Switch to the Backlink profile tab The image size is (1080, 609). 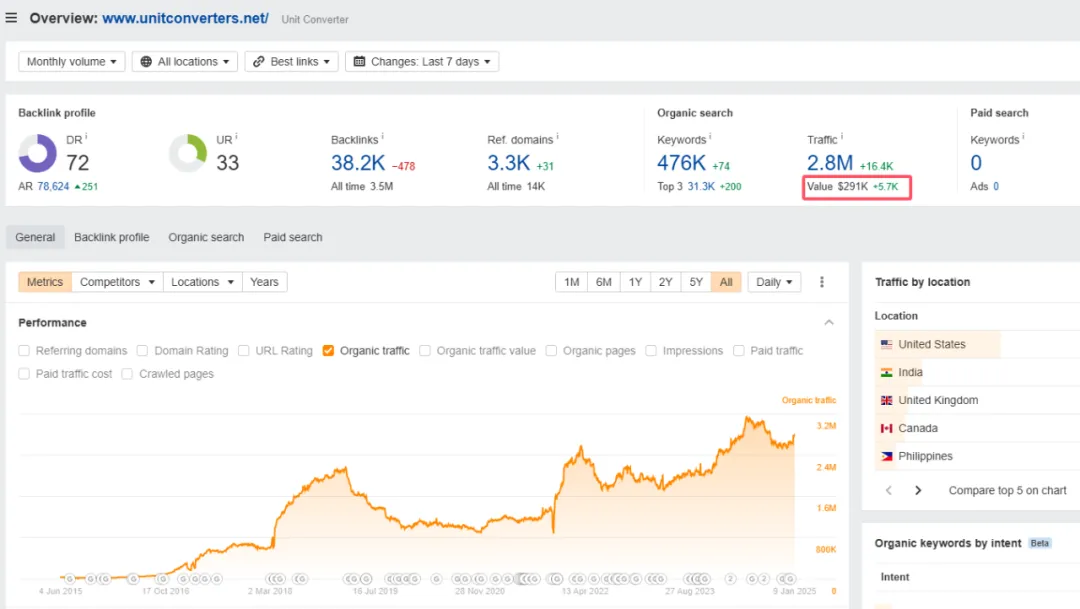coord(112,237)
